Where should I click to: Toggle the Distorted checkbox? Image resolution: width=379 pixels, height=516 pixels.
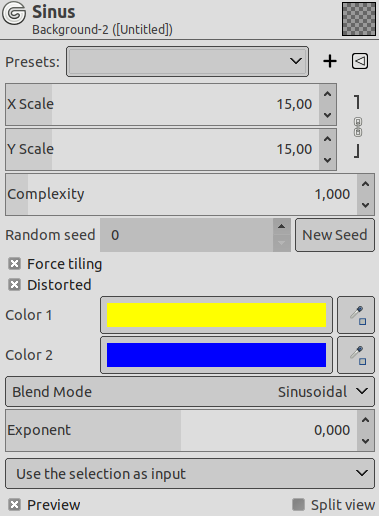[14, 285]
